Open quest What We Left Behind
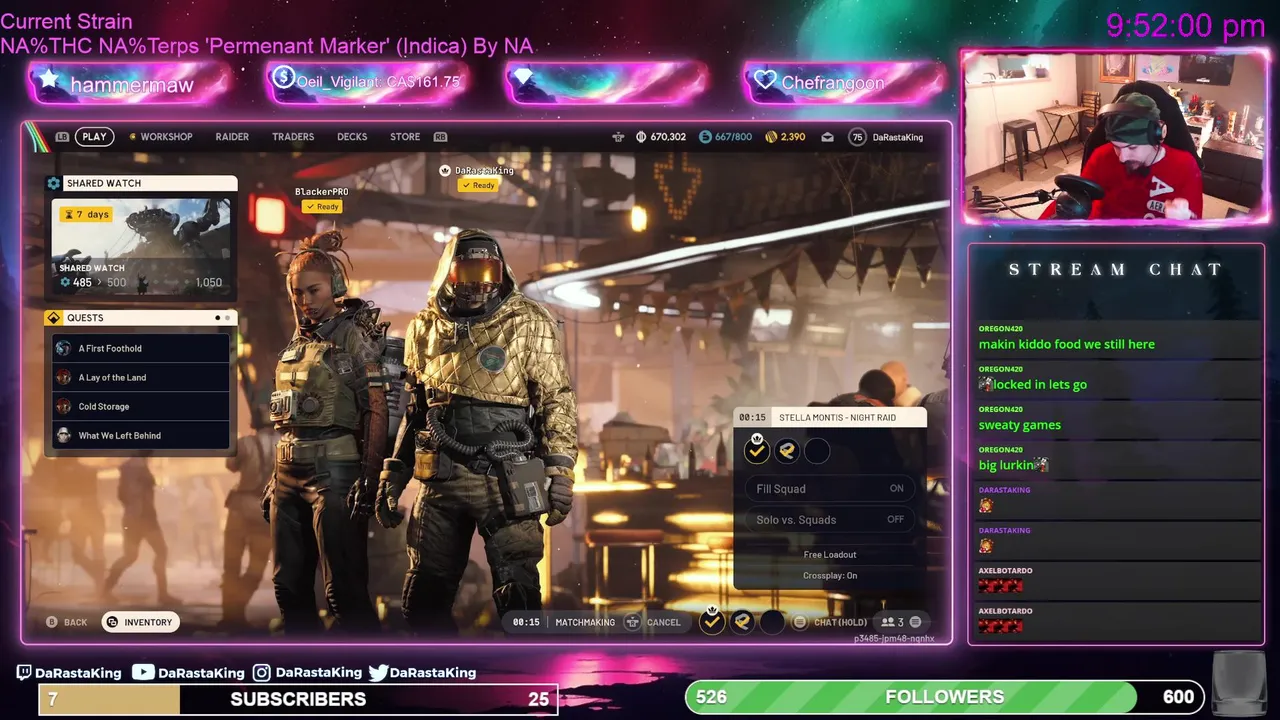The height and width of the screenshot is (720, 1280). [x=141, y=435]
